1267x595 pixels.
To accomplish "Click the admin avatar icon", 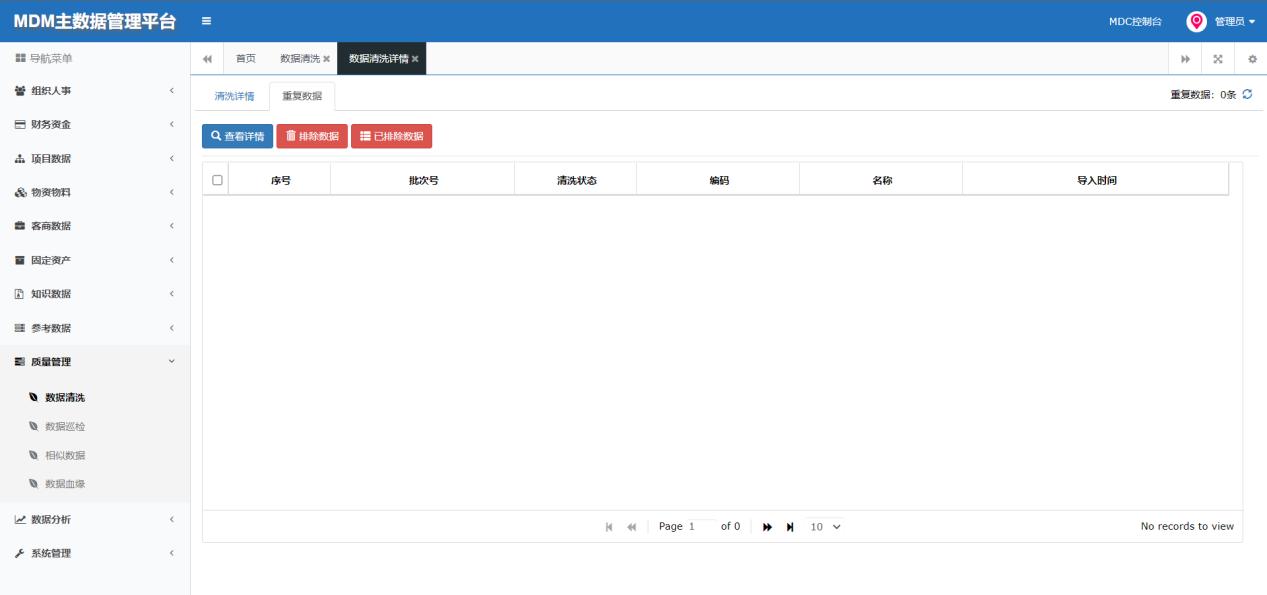I will 1196,21.
